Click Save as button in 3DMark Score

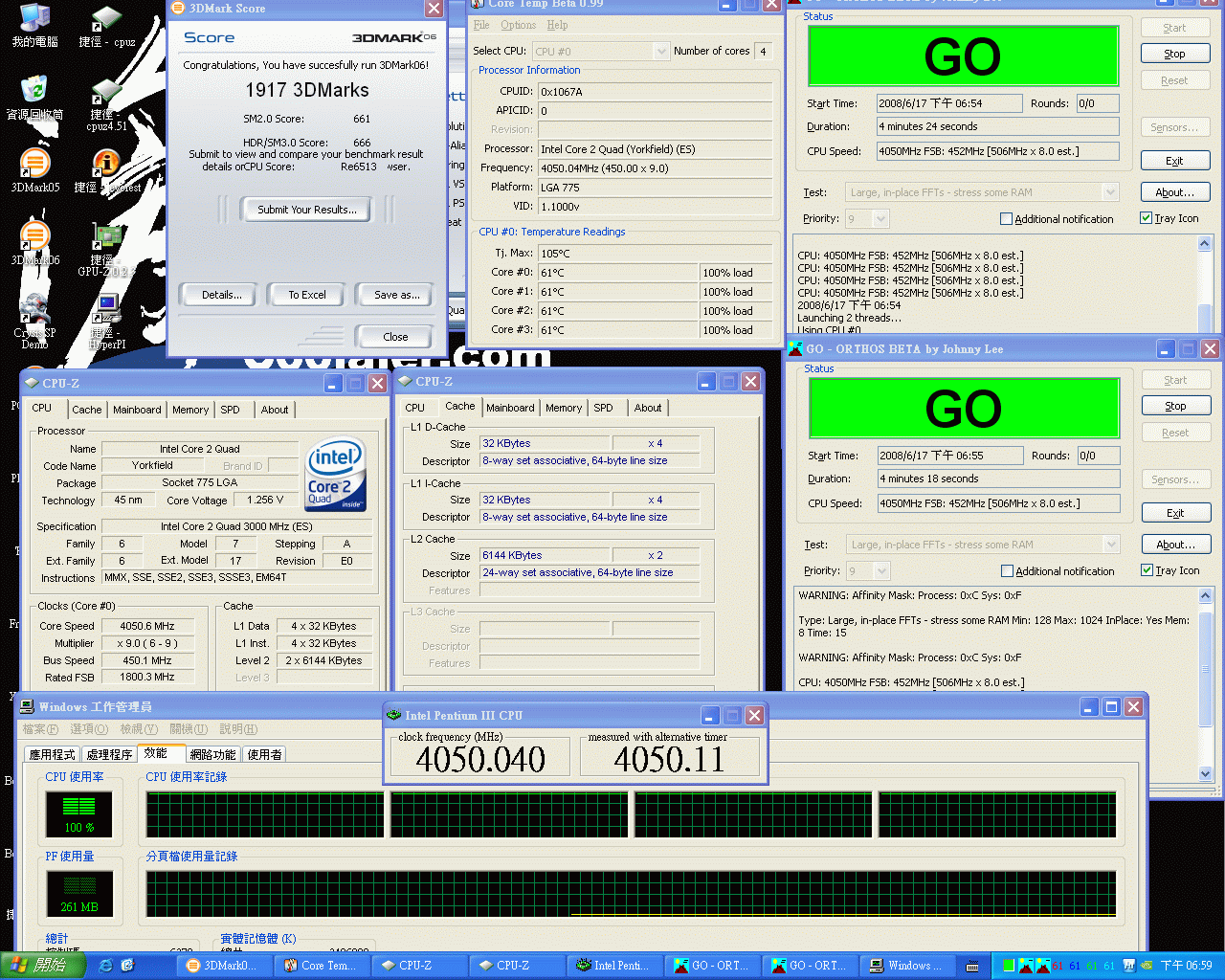tap(396, 295)
